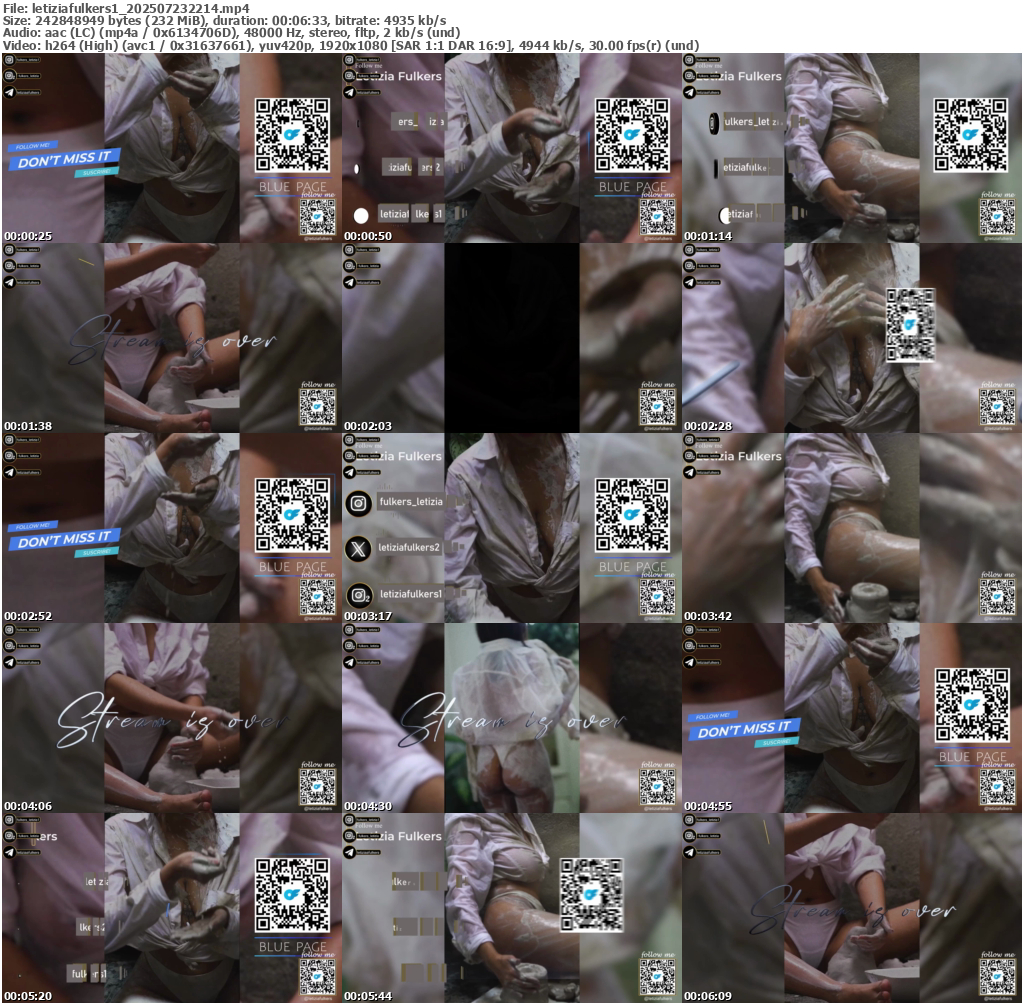Image resolution: width=1024 pixels, height=1003 pixels.
Task: Select the frame stamped 00:00:25
Action: [x=172, y=148]
